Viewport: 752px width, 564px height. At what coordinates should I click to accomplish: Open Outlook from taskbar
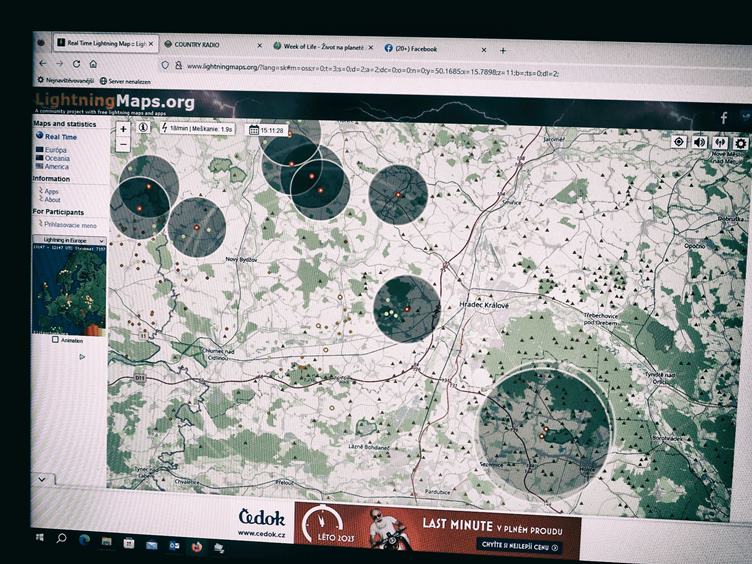click(174, 546)
